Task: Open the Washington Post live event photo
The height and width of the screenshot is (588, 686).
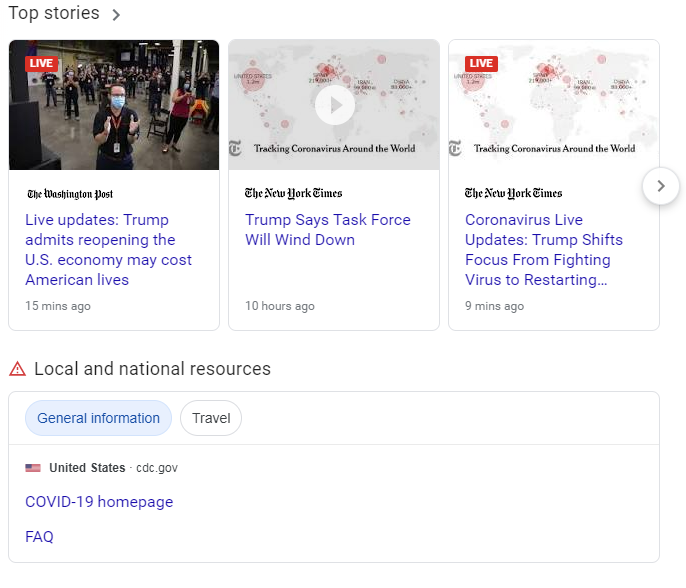Action: pyautogui.click(x=114, y=105)
